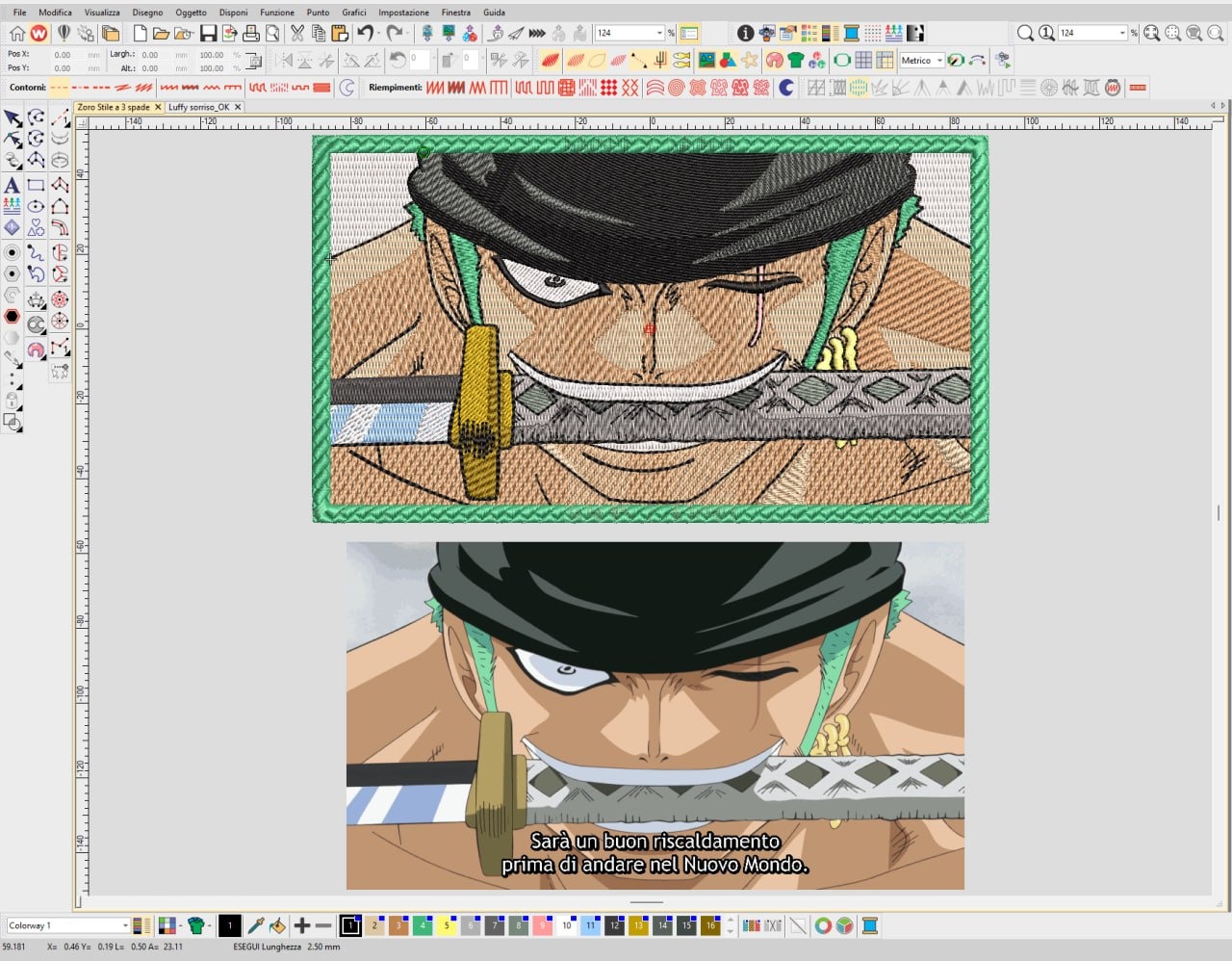Viewport: 1232px width, 961px height.
Task: Select the arrow Select Object tool
Action: click(13, 117)
